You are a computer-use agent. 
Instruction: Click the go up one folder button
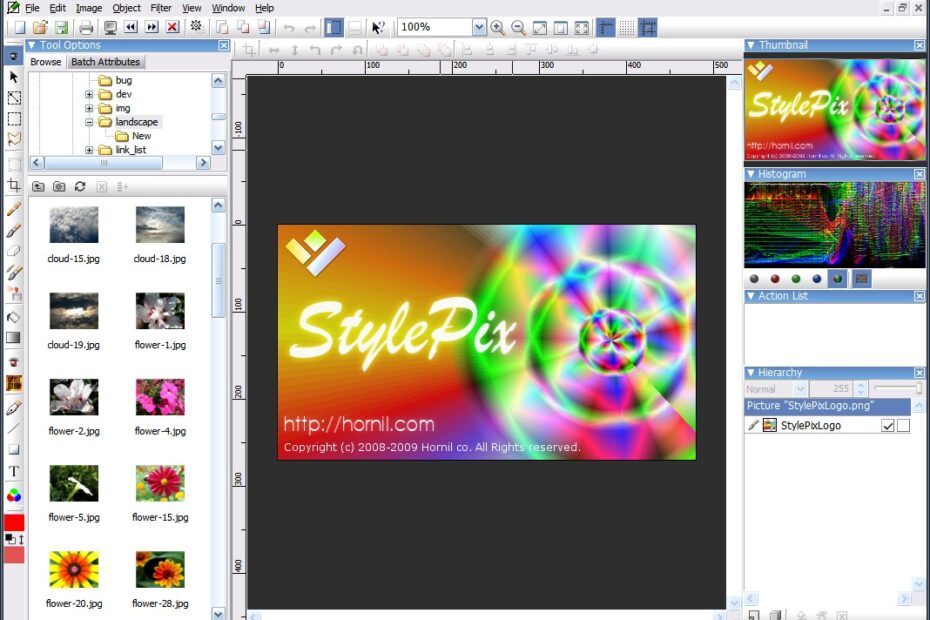[x=38, y=186]
